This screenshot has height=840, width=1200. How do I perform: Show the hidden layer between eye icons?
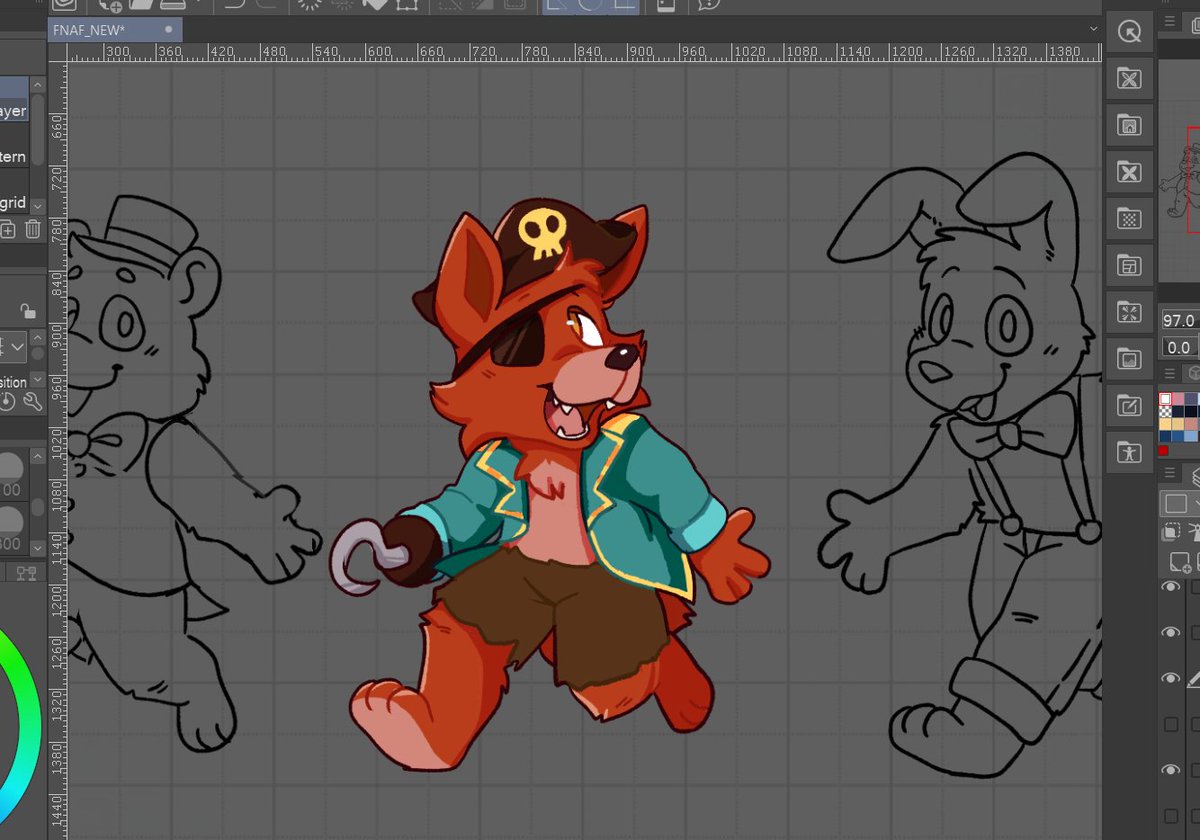click(x=1171, y=725)
